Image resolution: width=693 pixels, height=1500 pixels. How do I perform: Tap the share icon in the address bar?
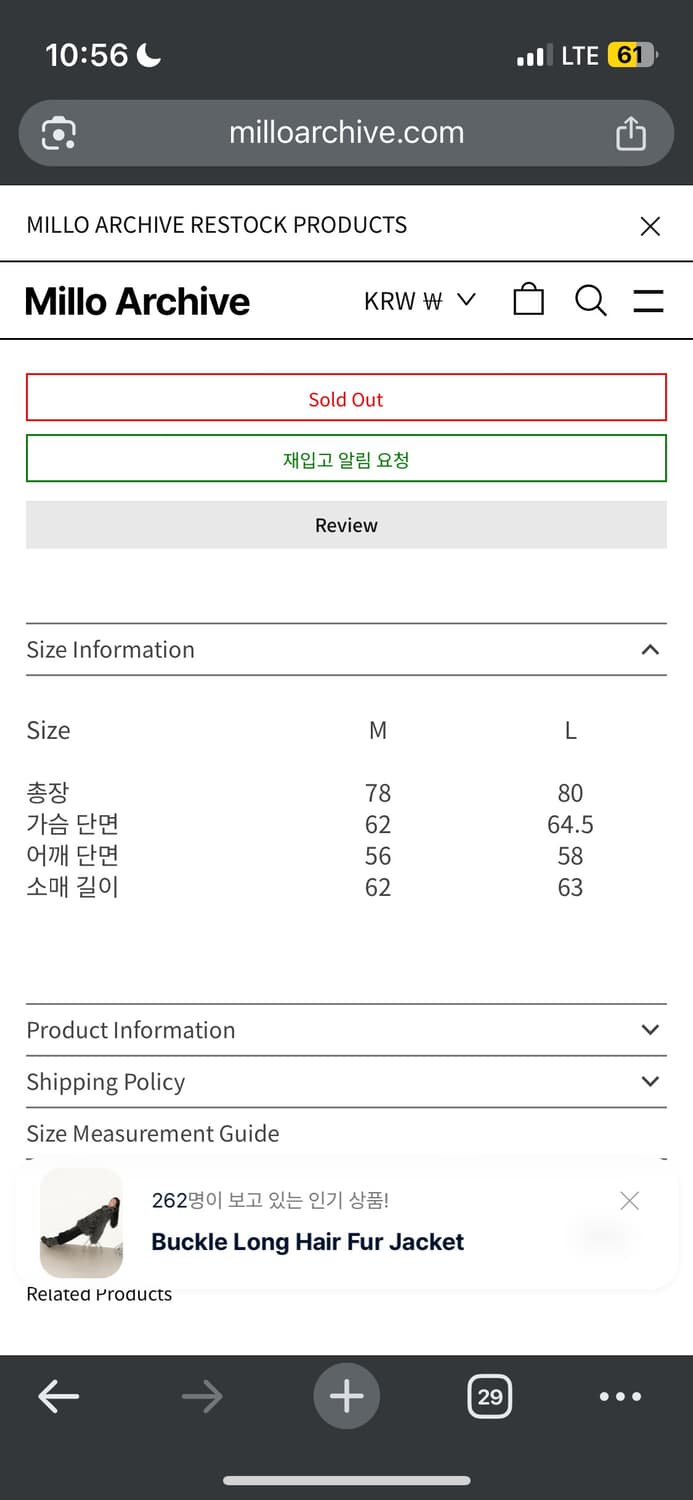pos(630,132)
